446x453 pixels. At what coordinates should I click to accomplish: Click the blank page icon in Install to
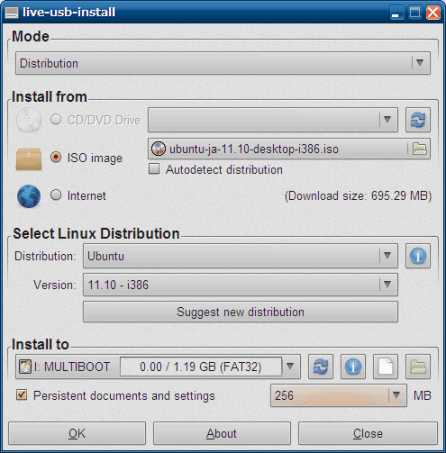385,367
